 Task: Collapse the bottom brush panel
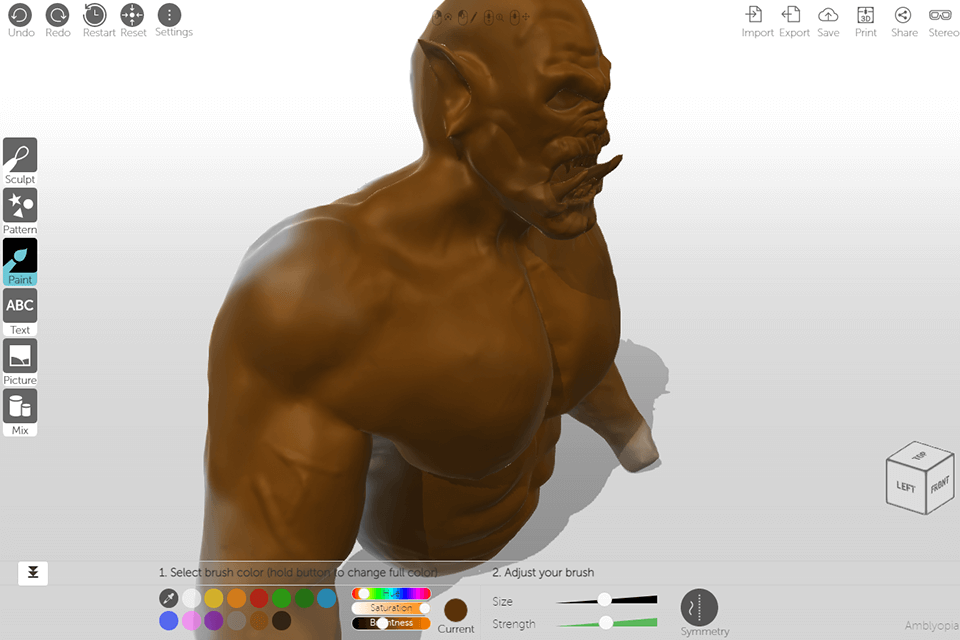click(x=31, y=573)
